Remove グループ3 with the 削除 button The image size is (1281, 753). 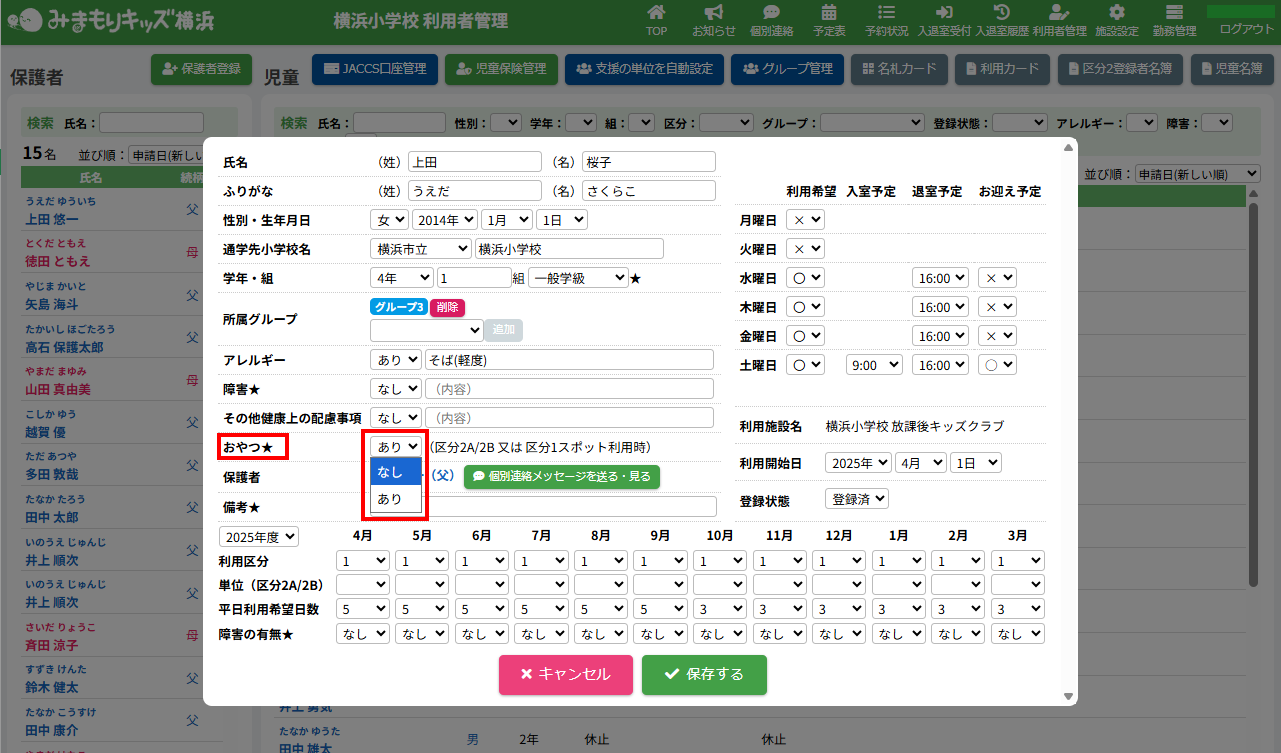tap(447, 307)
